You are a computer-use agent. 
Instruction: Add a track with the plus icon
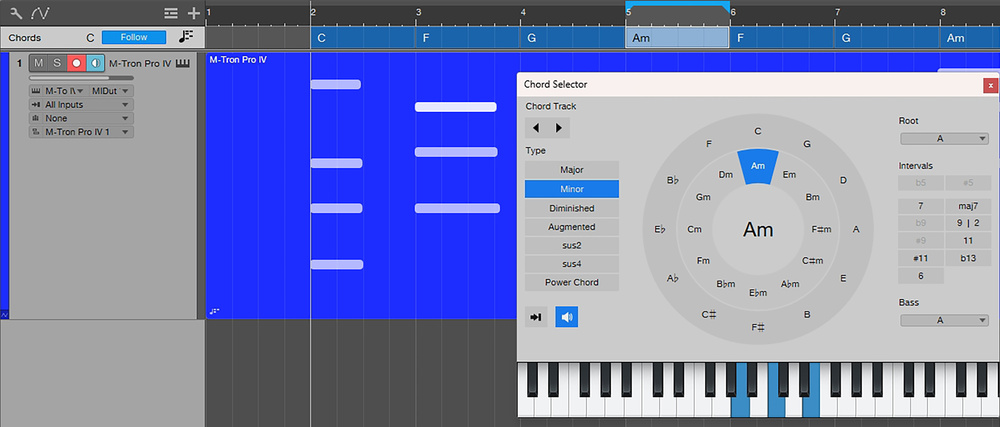(x=193, y=13)
